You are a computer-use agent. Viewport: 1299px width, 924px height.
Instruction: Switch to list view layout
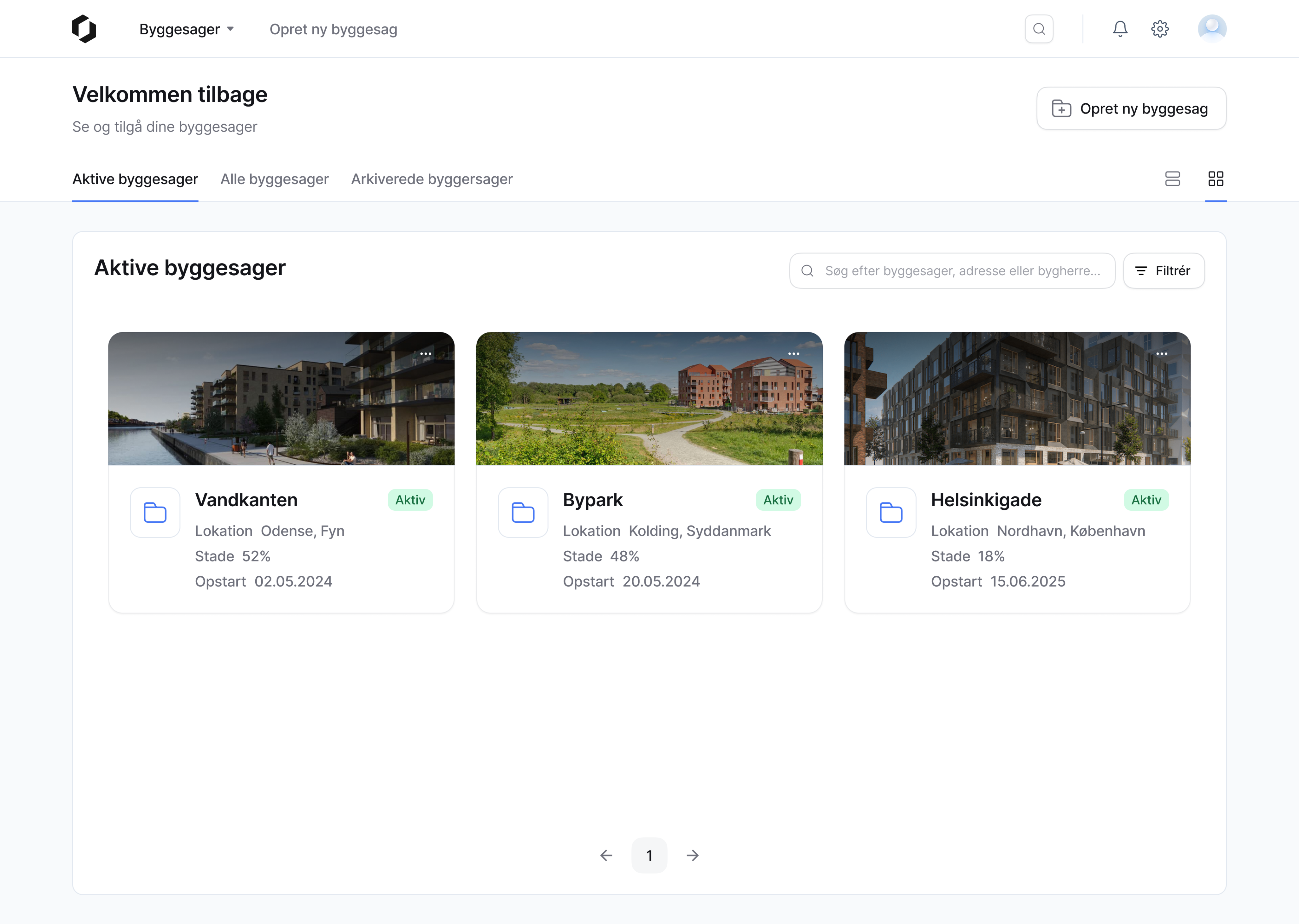pyautogui.click(x=1172, y=179)
